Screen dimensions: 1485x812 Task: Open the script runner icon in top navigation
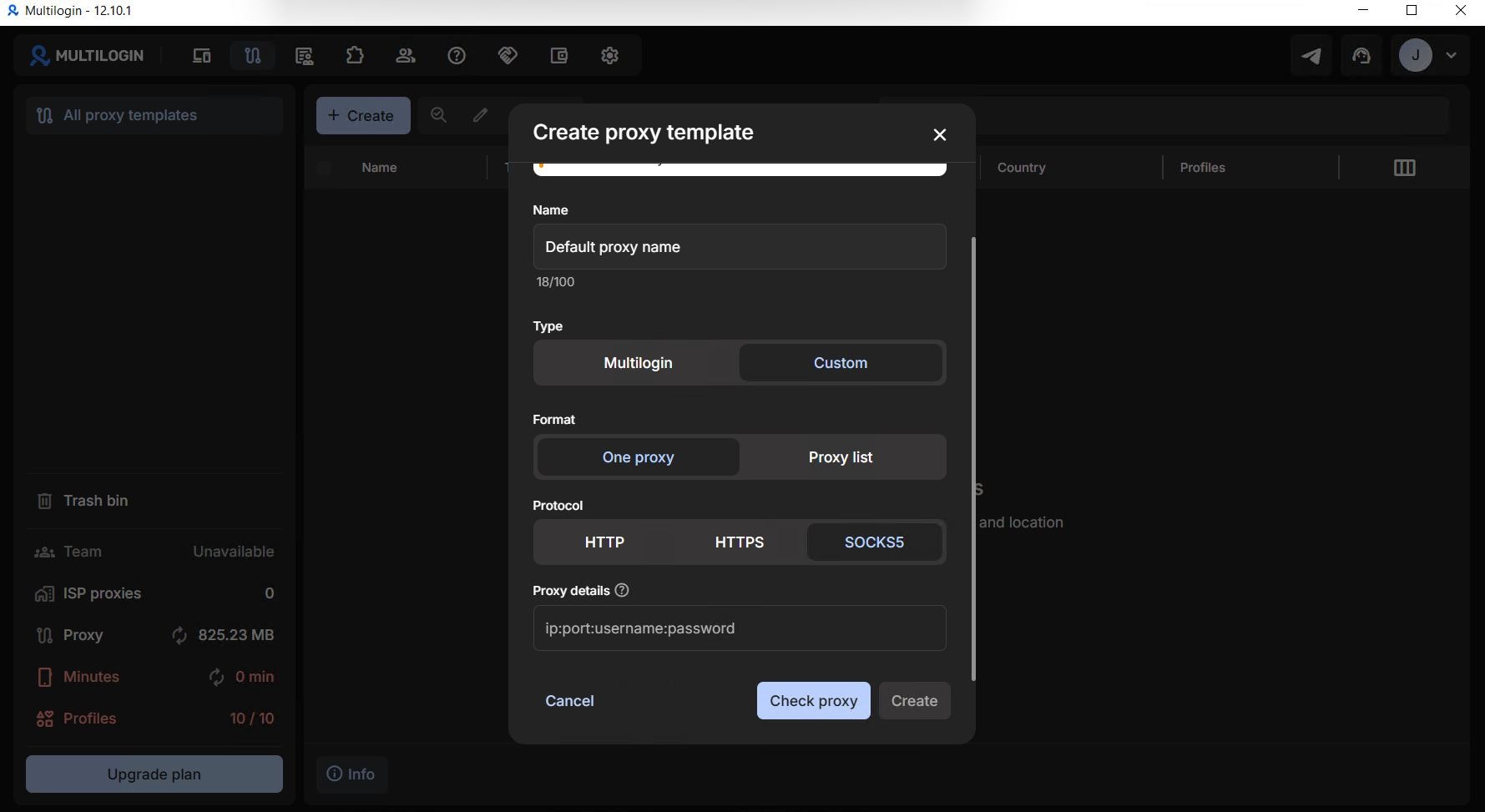pyautogui.click(x=305, y=56)
